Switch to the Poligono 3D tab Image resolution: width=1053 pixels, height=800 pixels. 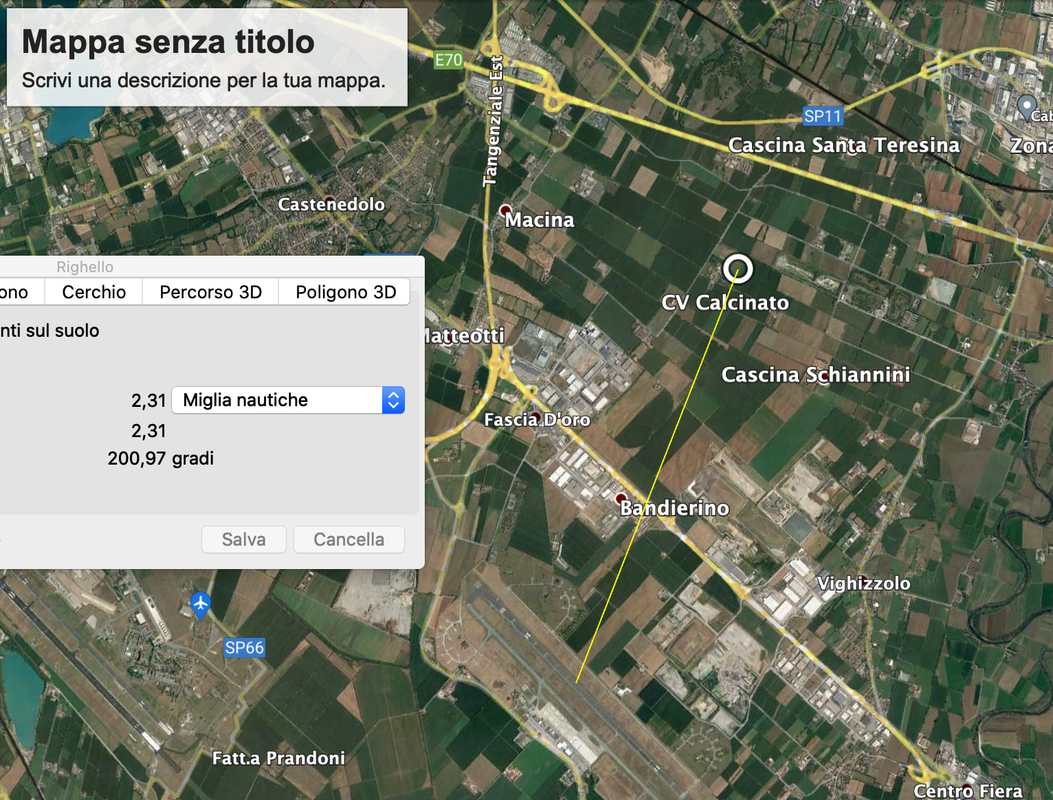click(345, 292)
